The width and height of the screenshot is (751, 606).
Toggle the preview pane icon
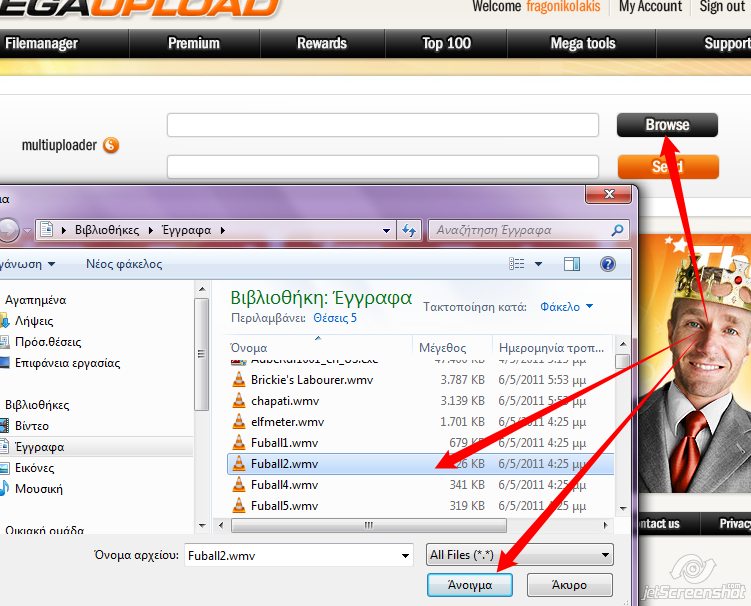pyautogui.click(x=572, y=264)
